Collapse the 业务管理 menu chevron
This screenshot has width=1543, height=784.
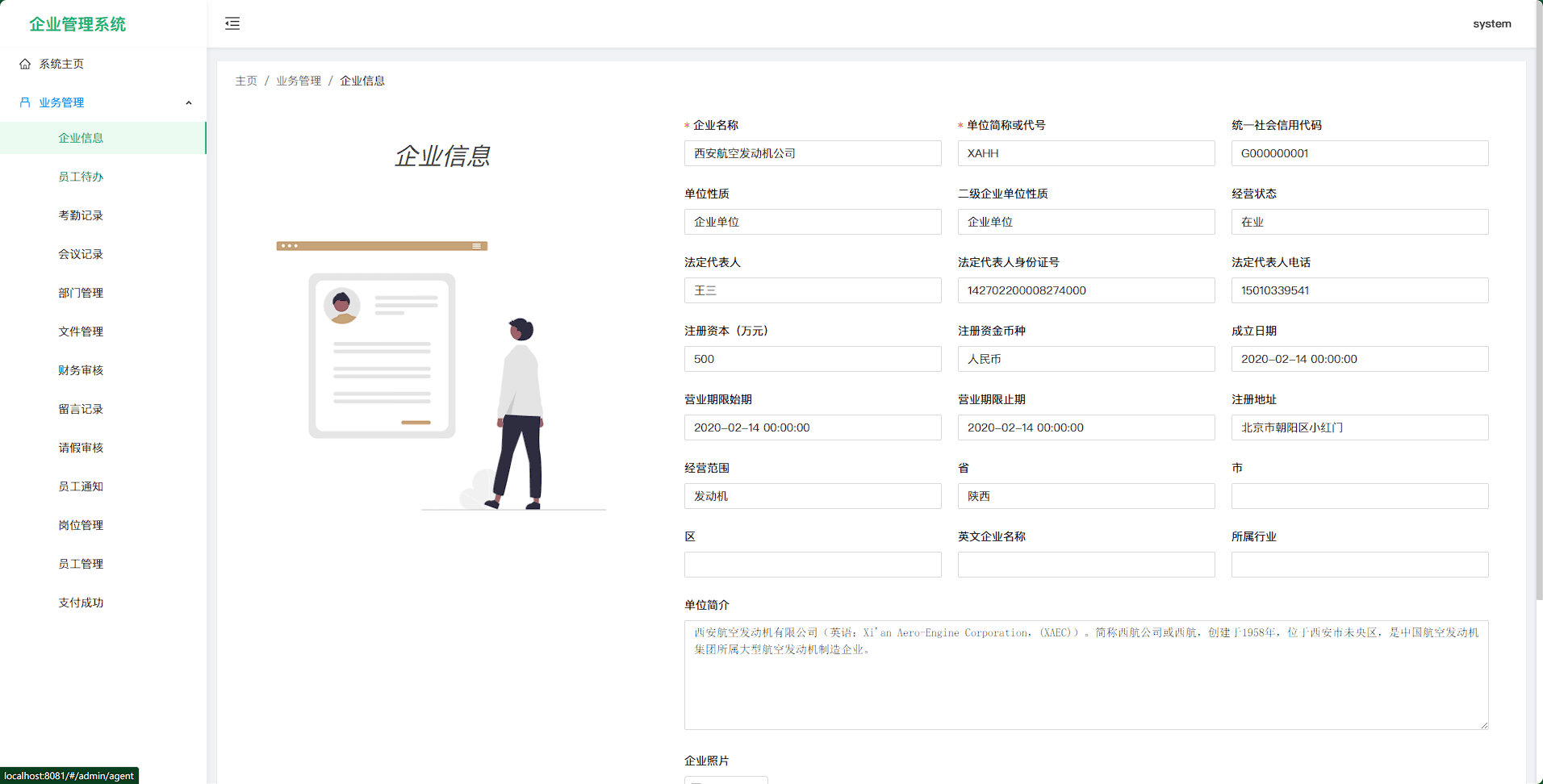(x=189, y=102)
